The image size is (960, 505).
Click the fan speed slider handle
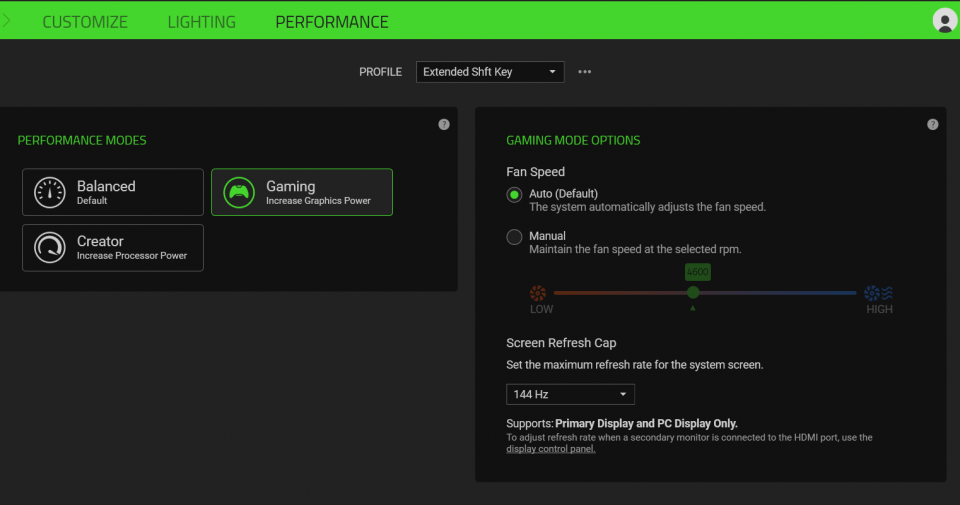tap(693, 293)
